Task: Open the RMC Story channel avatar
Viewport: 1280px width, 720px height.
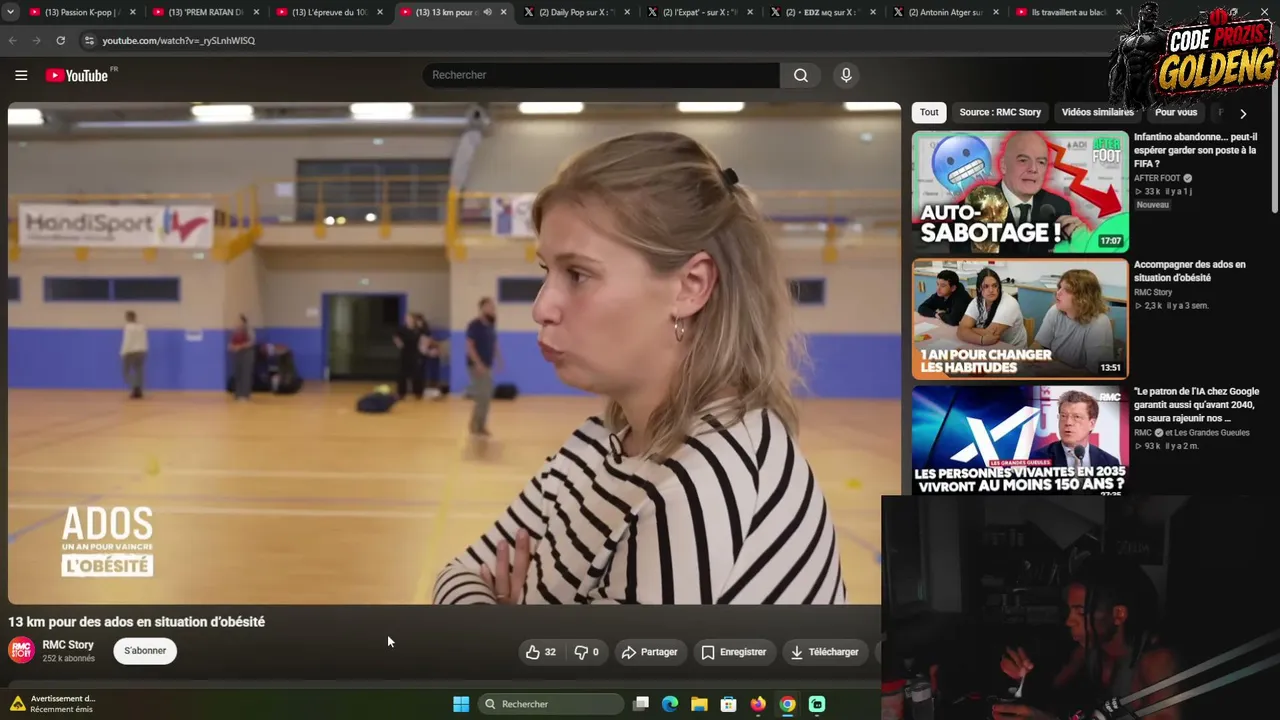Action: (21, 651)
